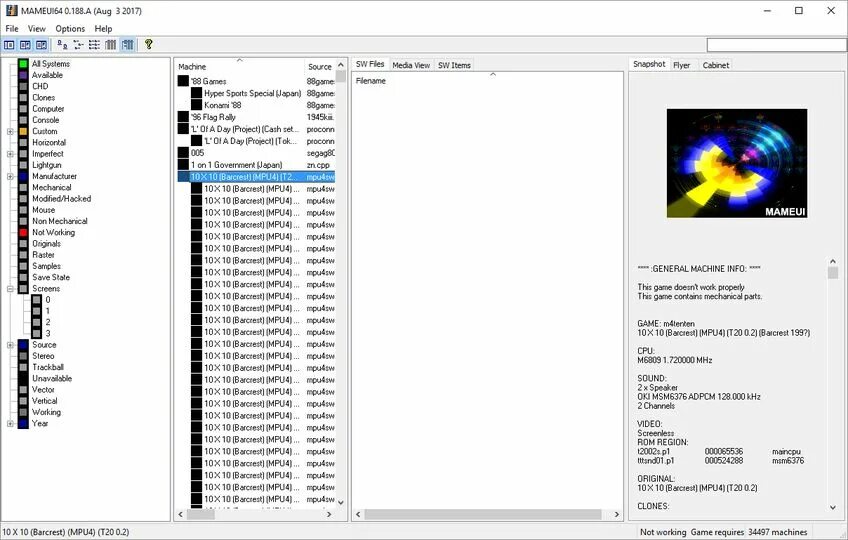Open the View menu
Screen dimensions: 848x540
[37, 29]
